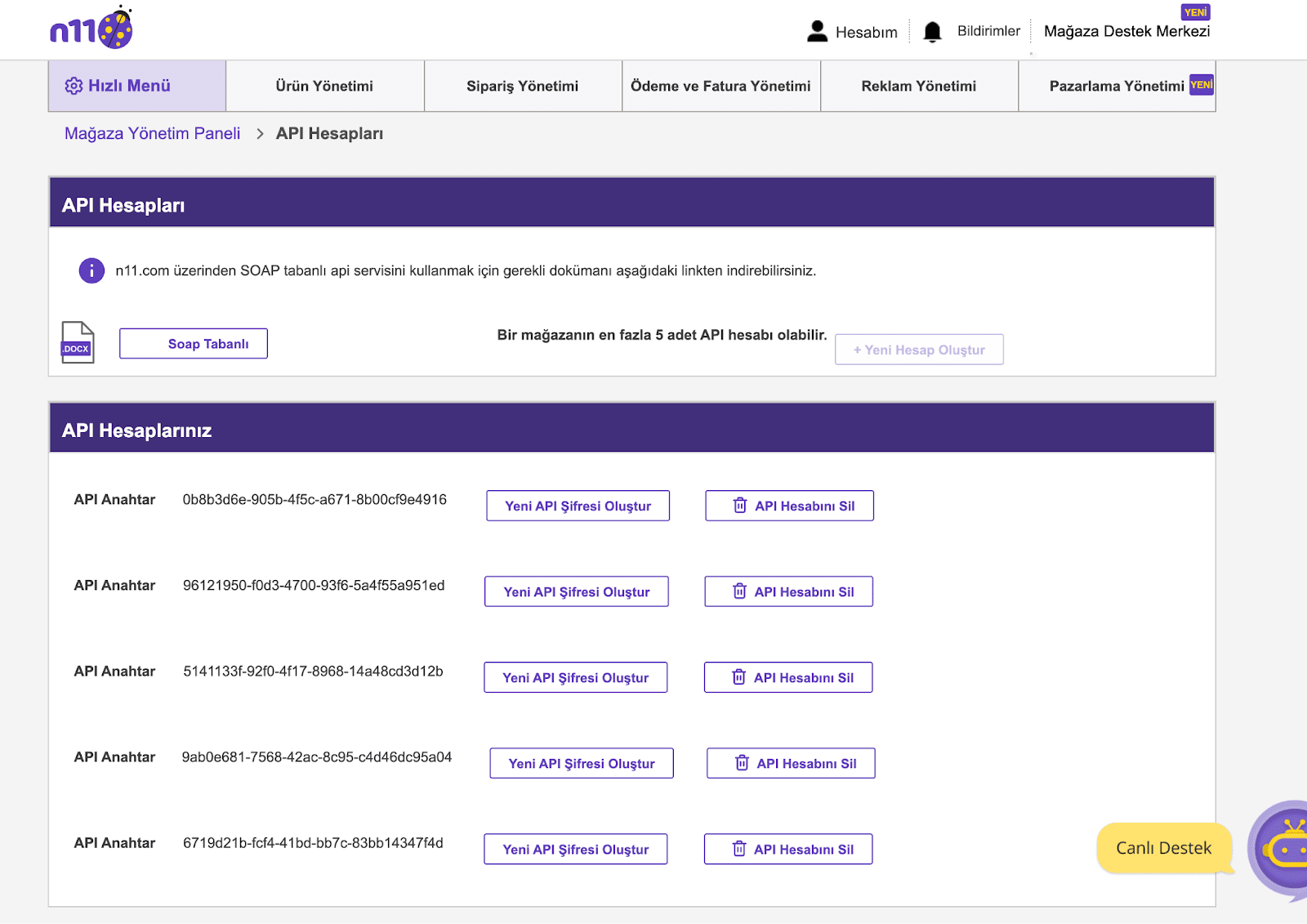Click the notification bell icon
This screenshot has width=1307, height=924.
pos(932,32)
